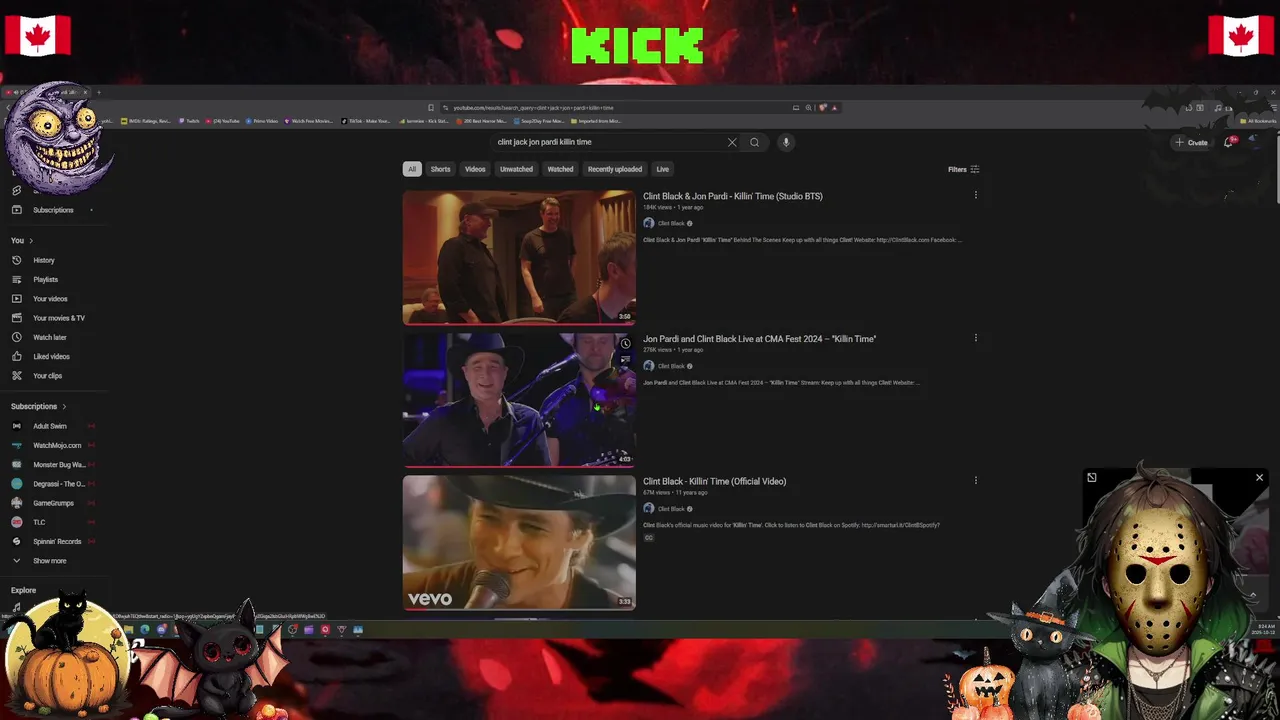The image size is (1280, 720).
Task: Click the magnifier search button
Action: tap(755, 142)
